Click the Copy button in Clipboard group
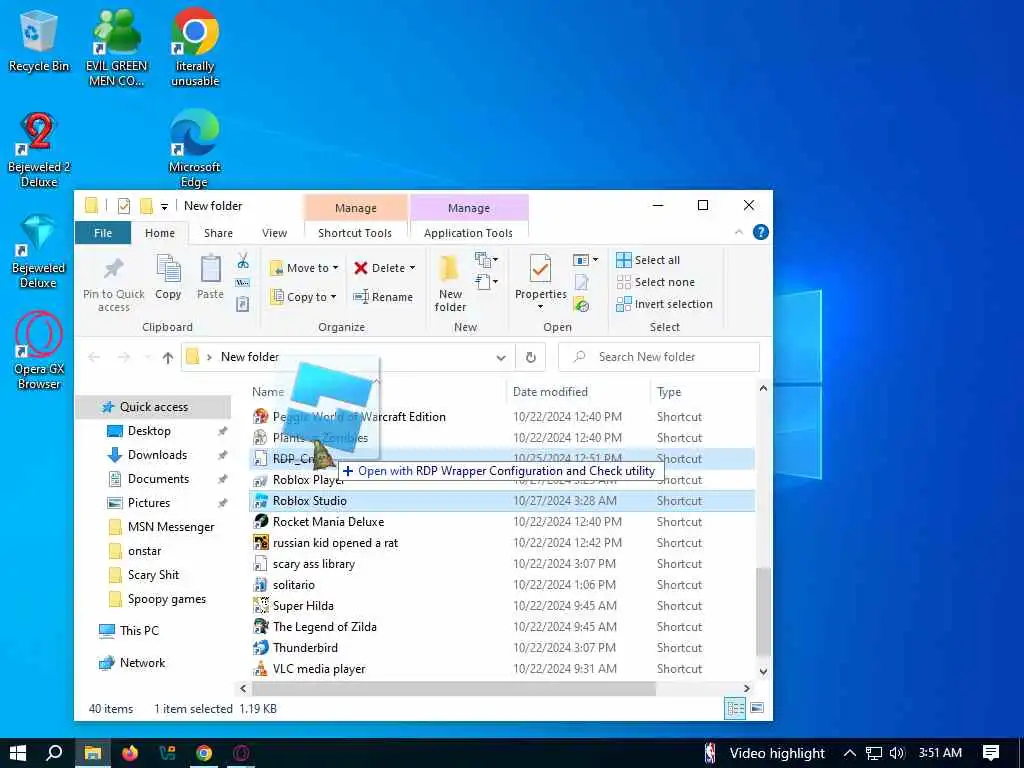 168,277
